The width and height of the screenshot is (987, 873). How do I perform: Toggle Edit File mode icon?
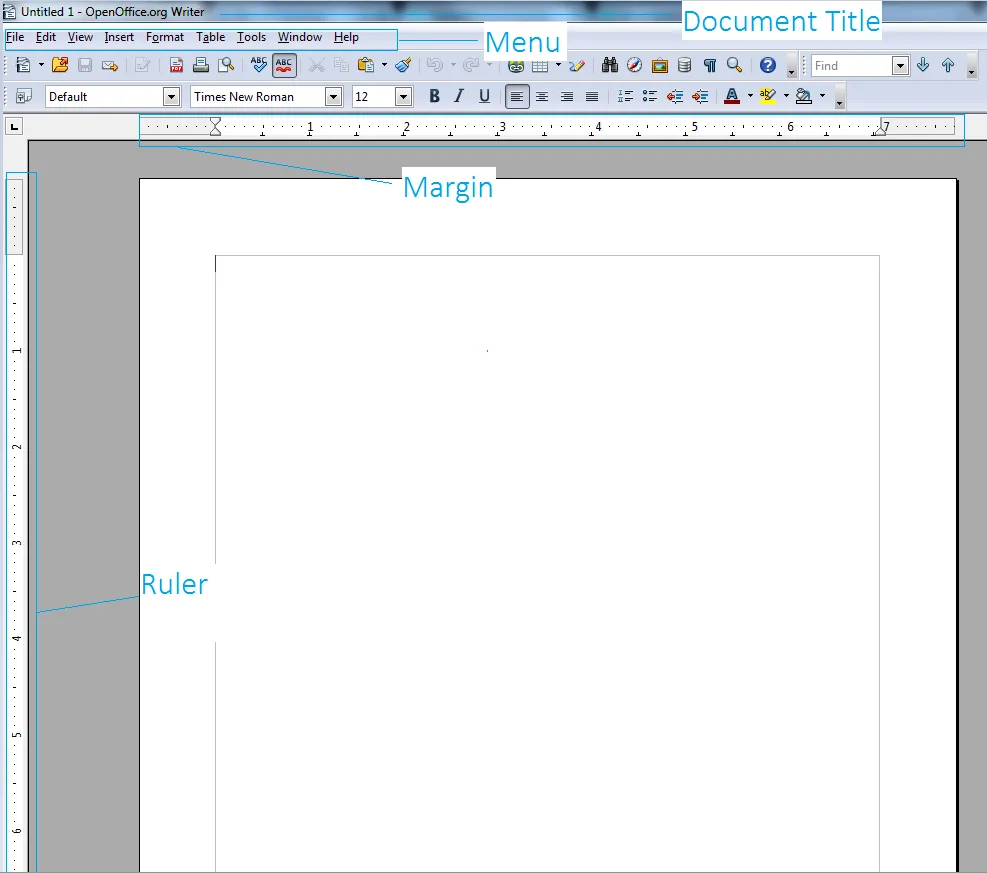143,65
